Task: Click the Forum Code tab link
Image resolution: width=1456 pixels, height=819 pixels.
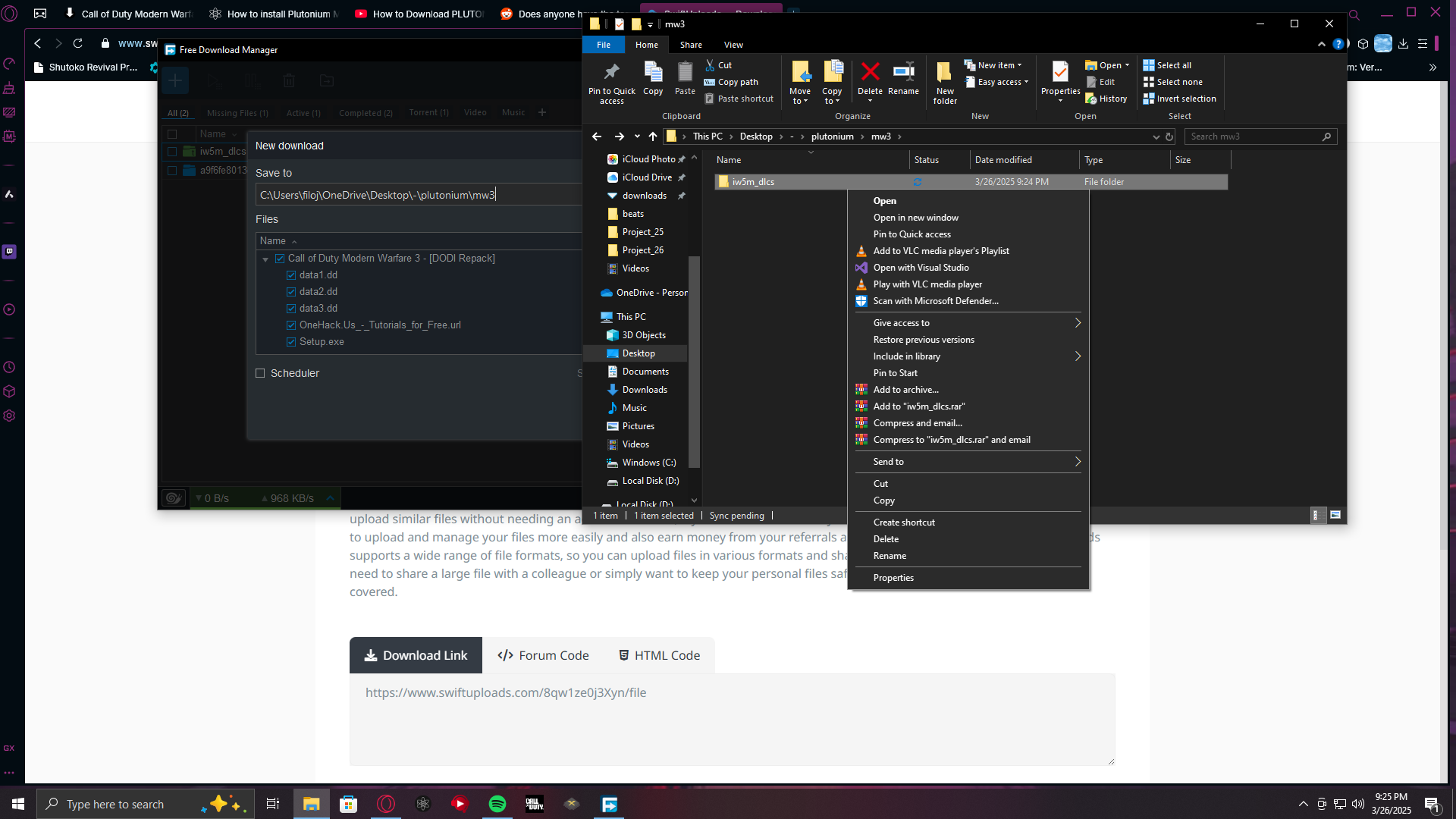Action: pyautogui.click(x=543, y=655)
